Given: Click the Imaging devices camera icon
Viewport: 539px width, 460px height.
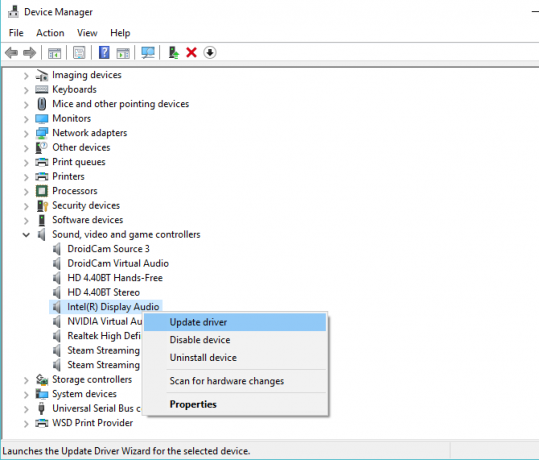Looking at the screenshot, I should pos(42,75).
